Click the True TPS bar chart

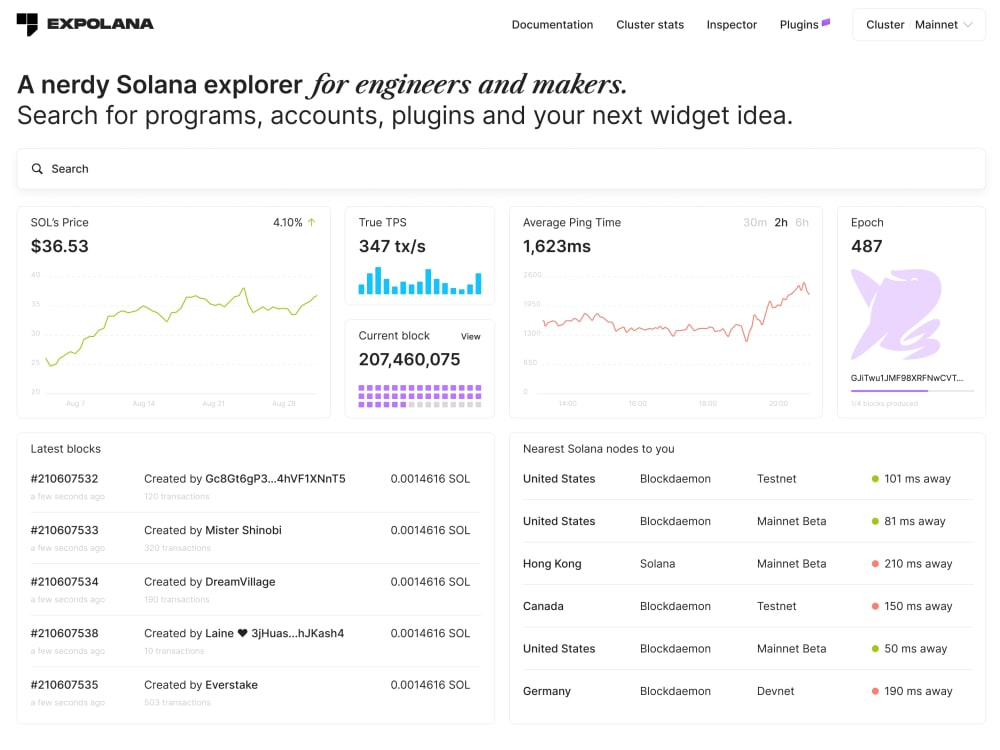[x=420, y=281]
